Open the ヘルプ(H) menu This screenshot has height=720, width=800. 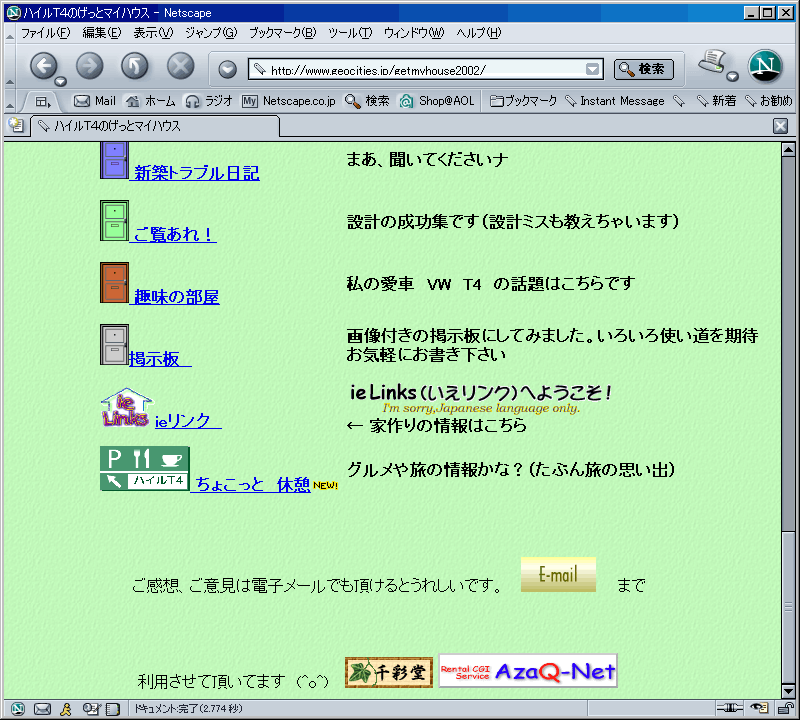(479, 33)
